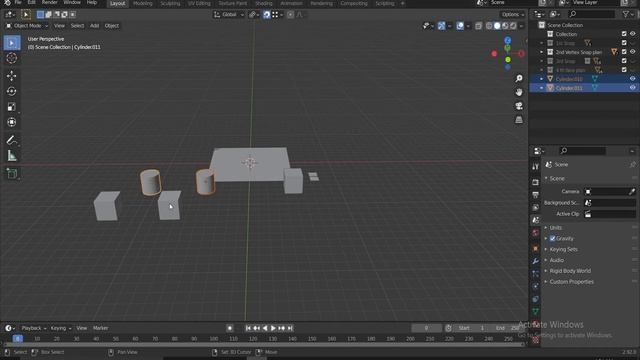
Task: Toggle proportional editing in header
Action: (290, 15)
